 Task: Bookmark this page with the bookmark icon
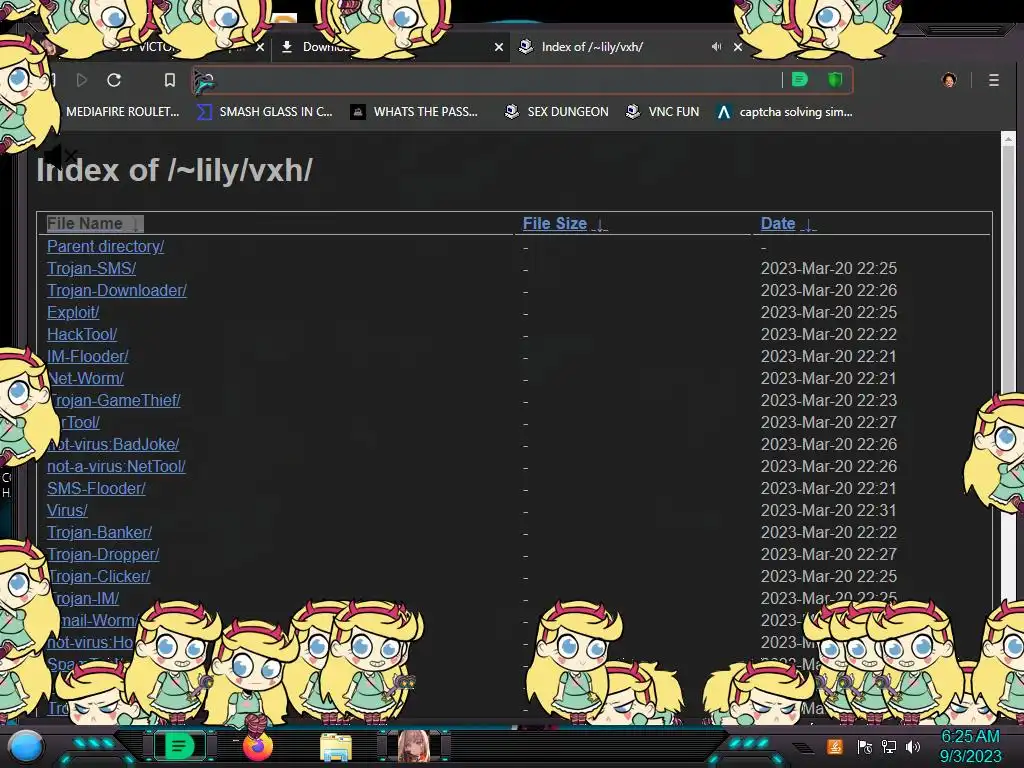click(x=170, y=80)
